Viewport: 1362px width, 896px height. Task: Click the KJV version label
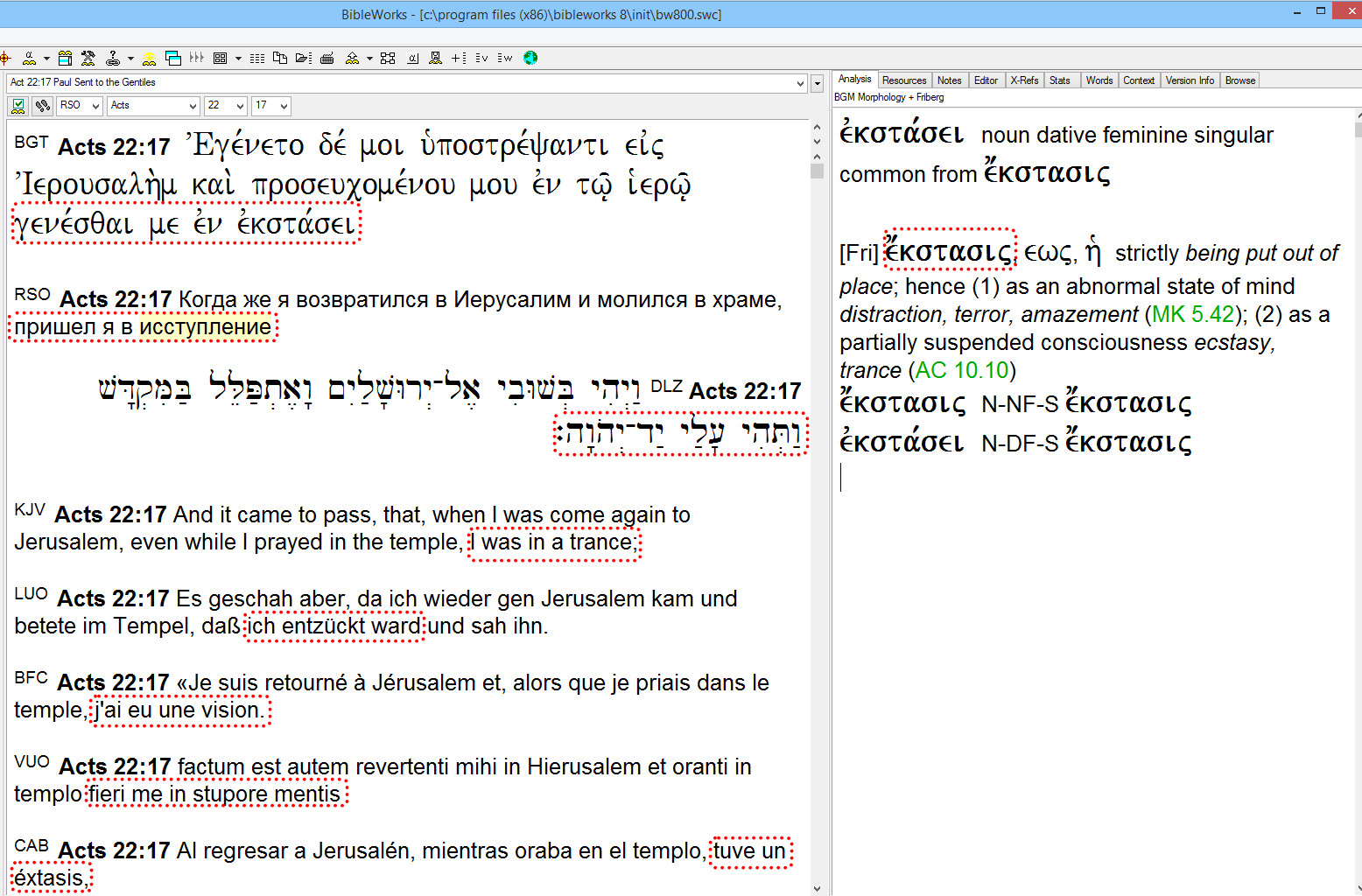[x=30, y=509]
